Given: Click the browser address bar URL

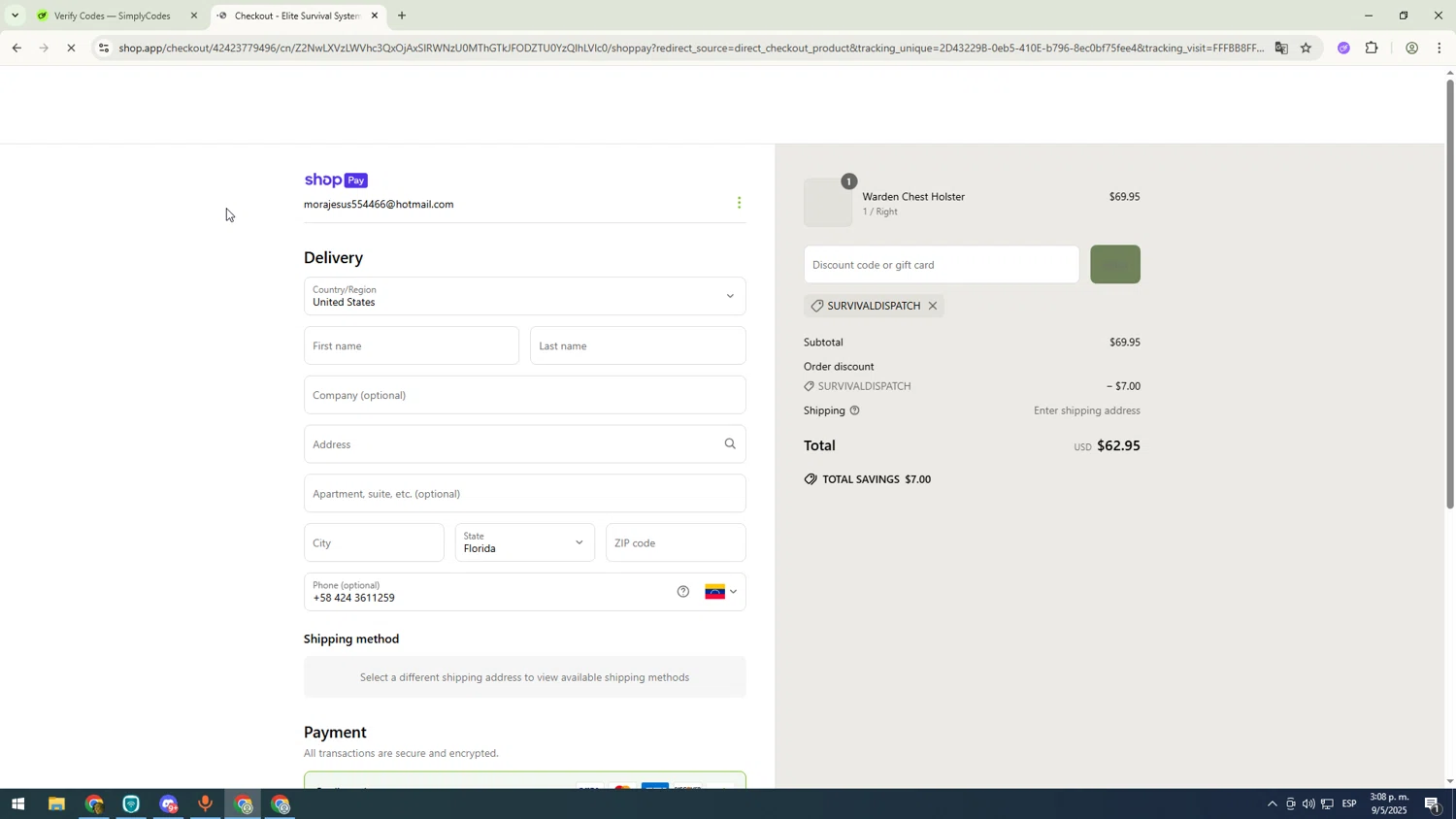Looking at the screenshot, I should [691, 48].
